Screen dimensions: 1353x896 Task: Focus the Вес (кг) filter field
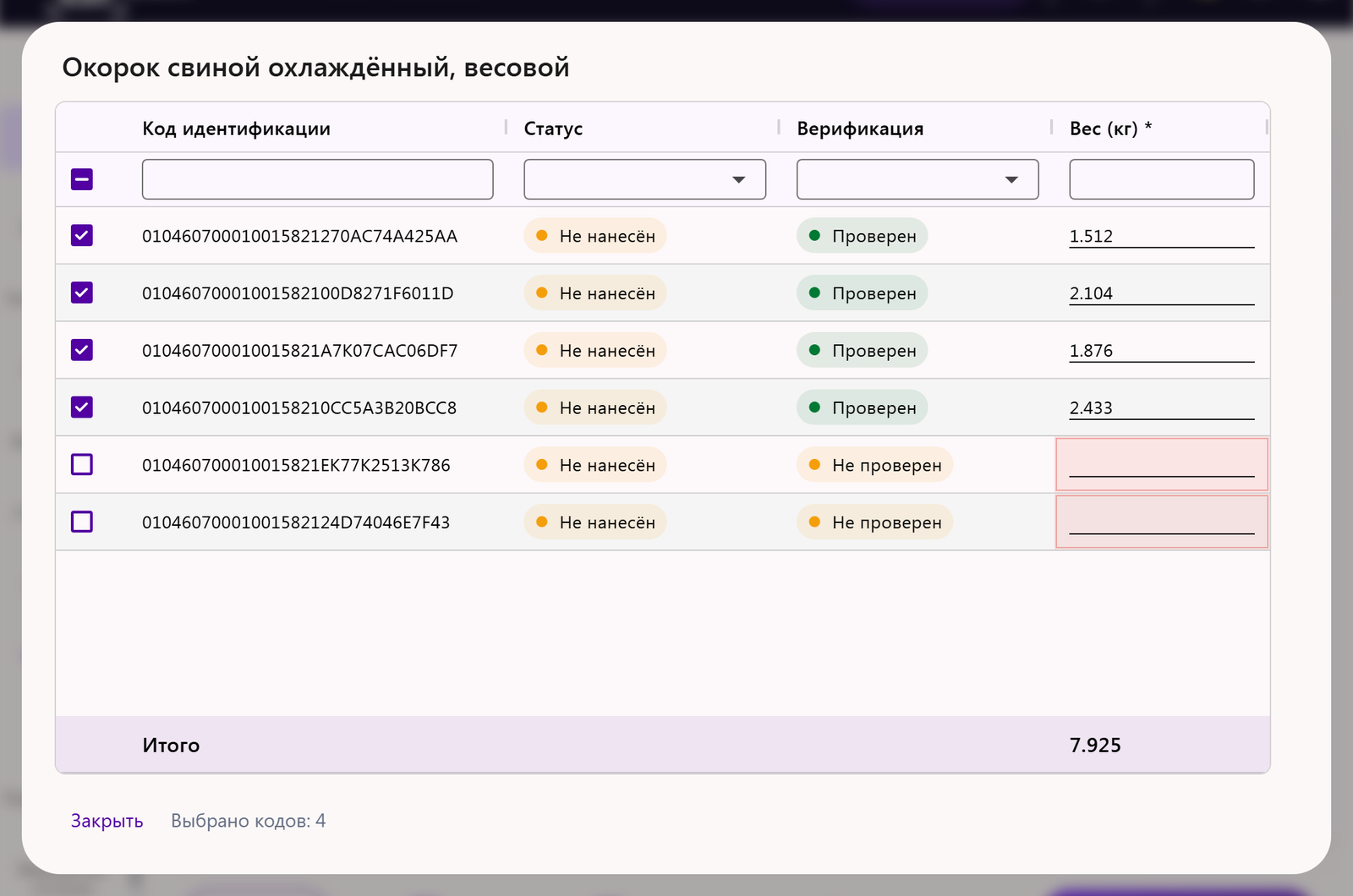pyautogui.click(x=1162, y=179)
